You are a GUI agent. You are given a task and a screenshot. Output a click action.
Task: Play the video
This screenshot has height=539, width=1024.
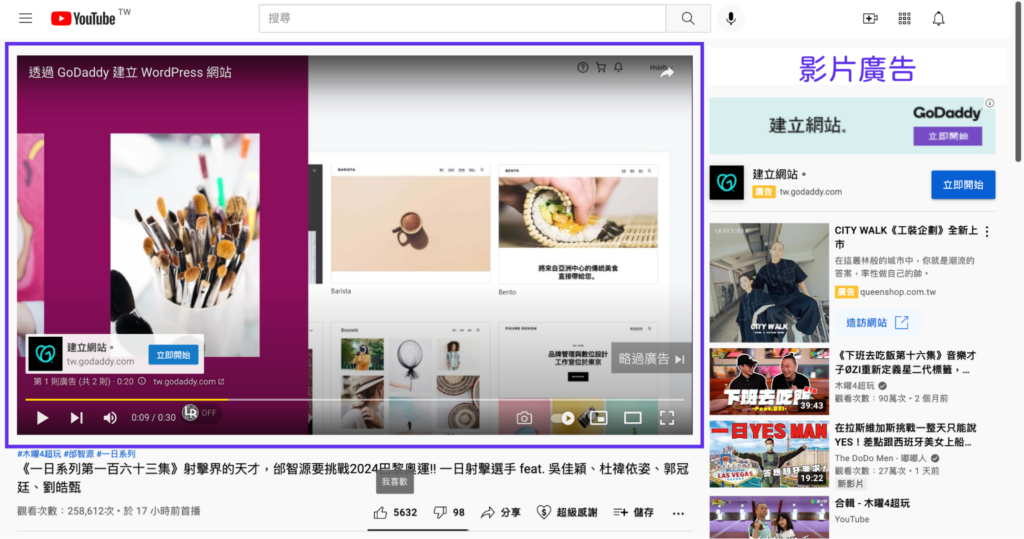point(42,417)
